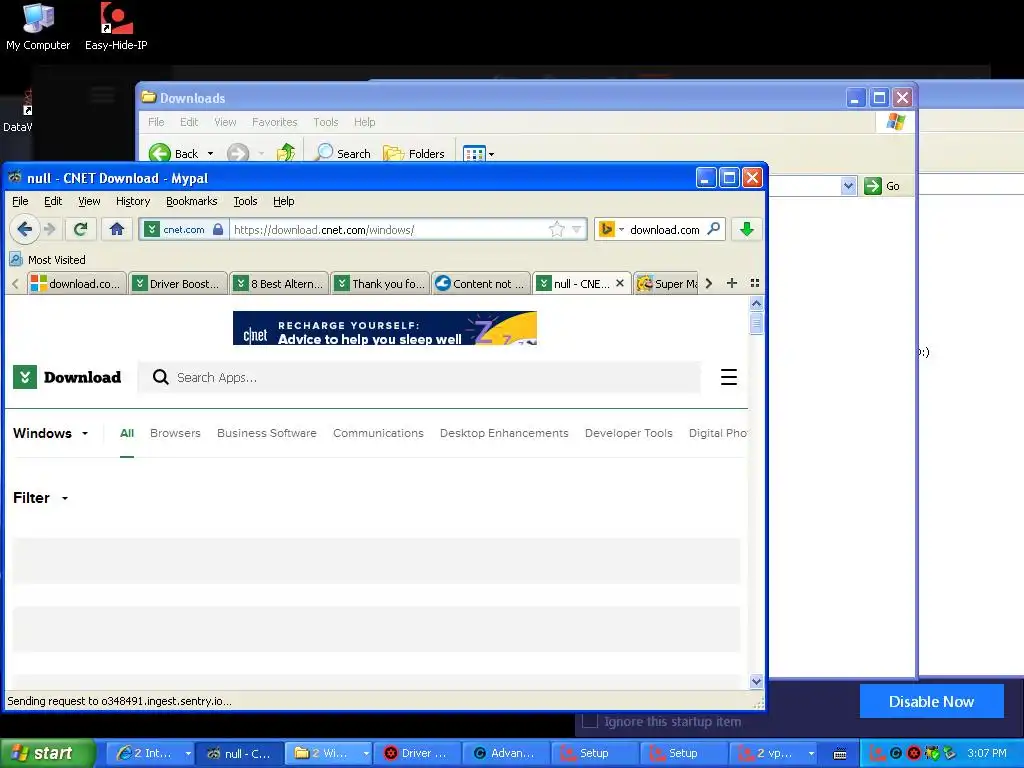Click the Search Apps field
This screenshot has width=1024, height=768.
[x=419, y=377]
